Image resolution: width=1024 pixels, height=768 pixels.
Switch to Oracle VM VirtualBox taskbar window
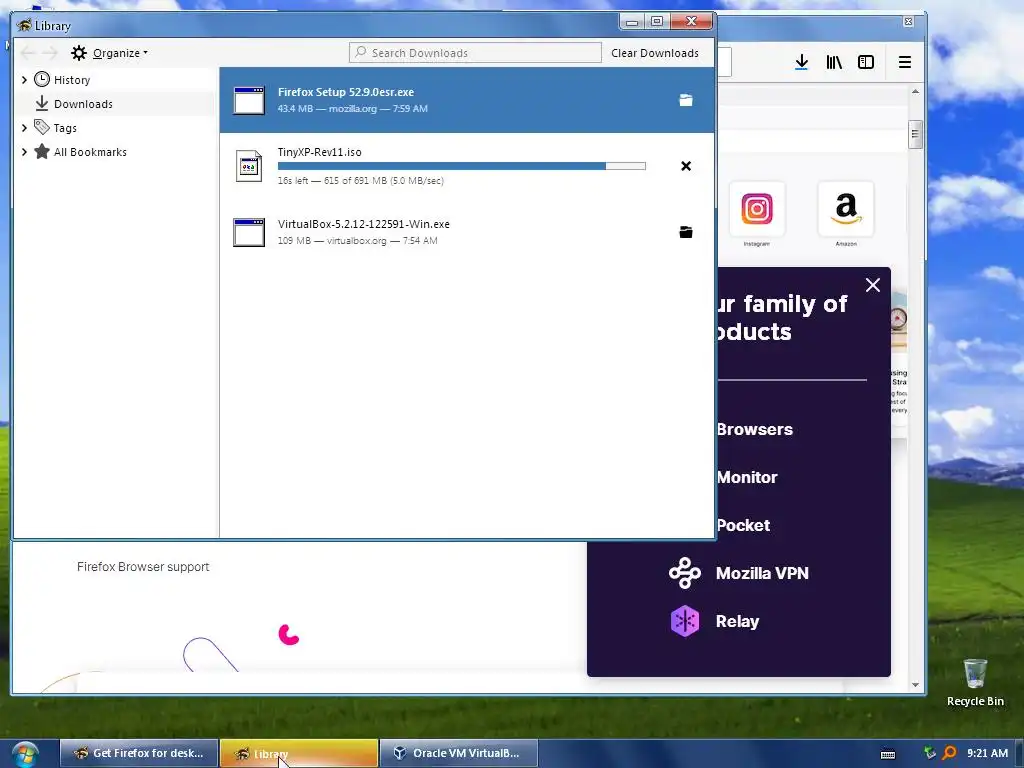click(458, 753)
